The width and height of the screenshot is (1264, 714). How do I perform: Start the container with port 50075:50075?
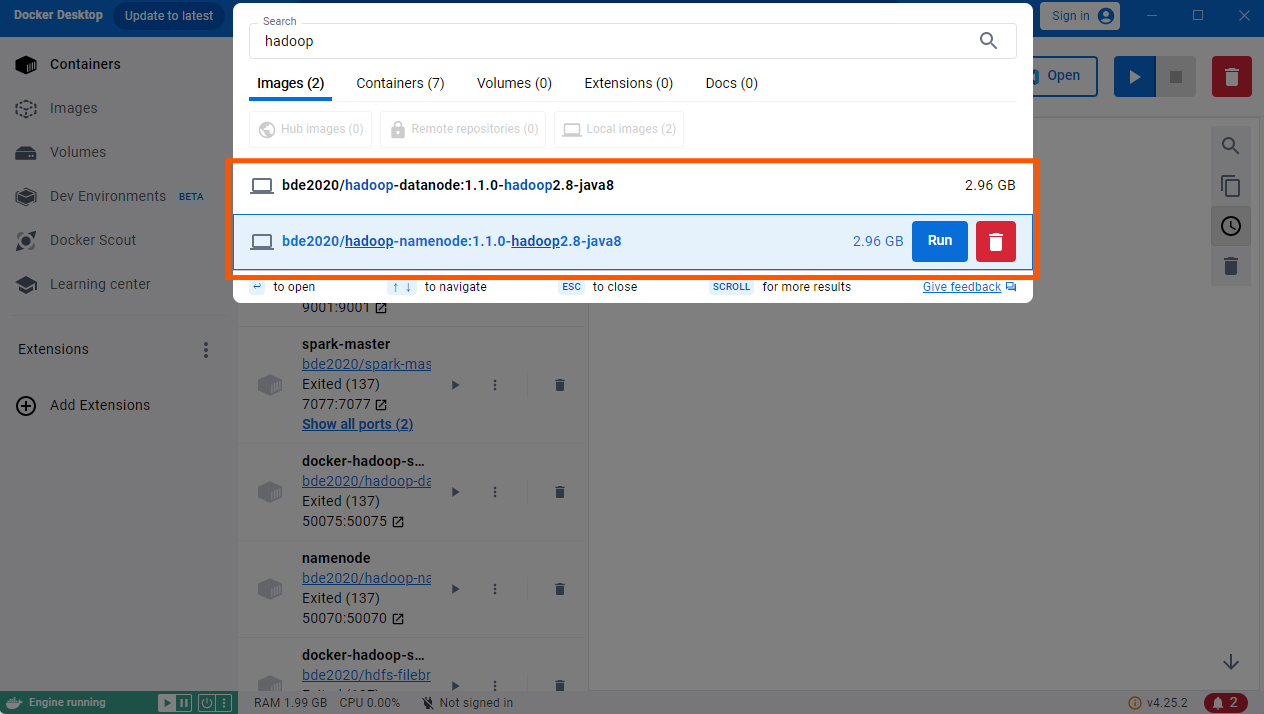[456, 492]
